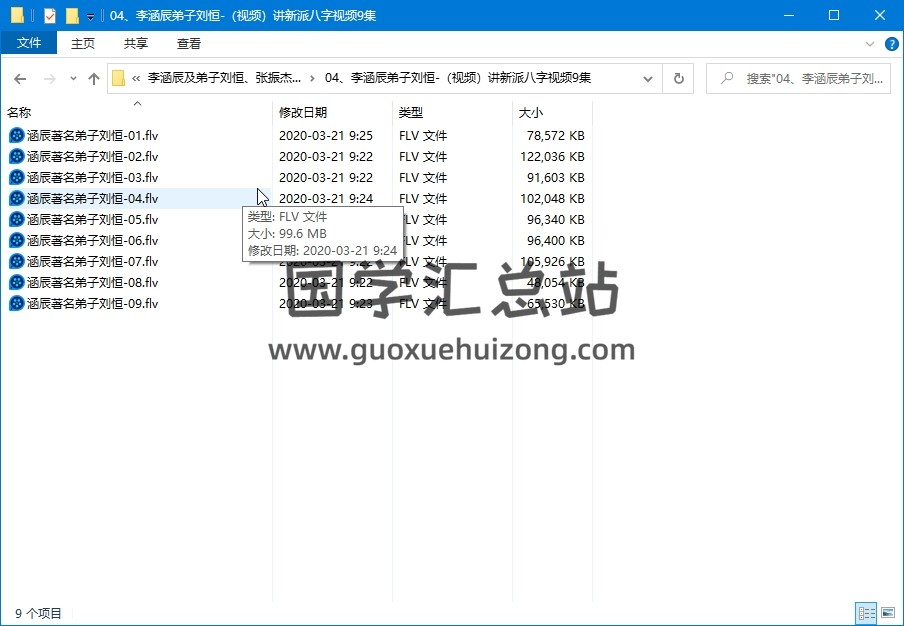Viewport: 904px width, 626px height.
Task: Sort by the 修改日期 column header
Action: point(333,112)
